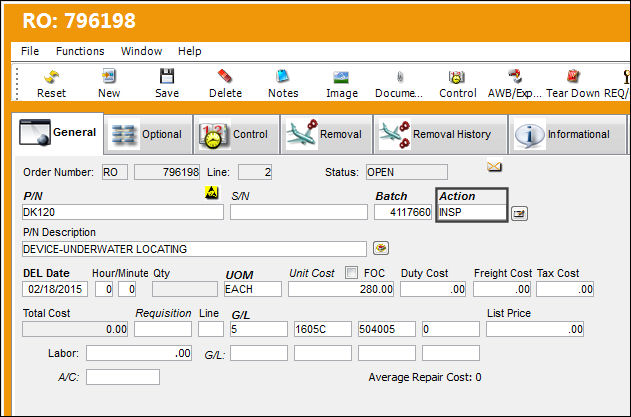Click the Total Cost field 0.00
631x417 pixels.
(75, 329)
